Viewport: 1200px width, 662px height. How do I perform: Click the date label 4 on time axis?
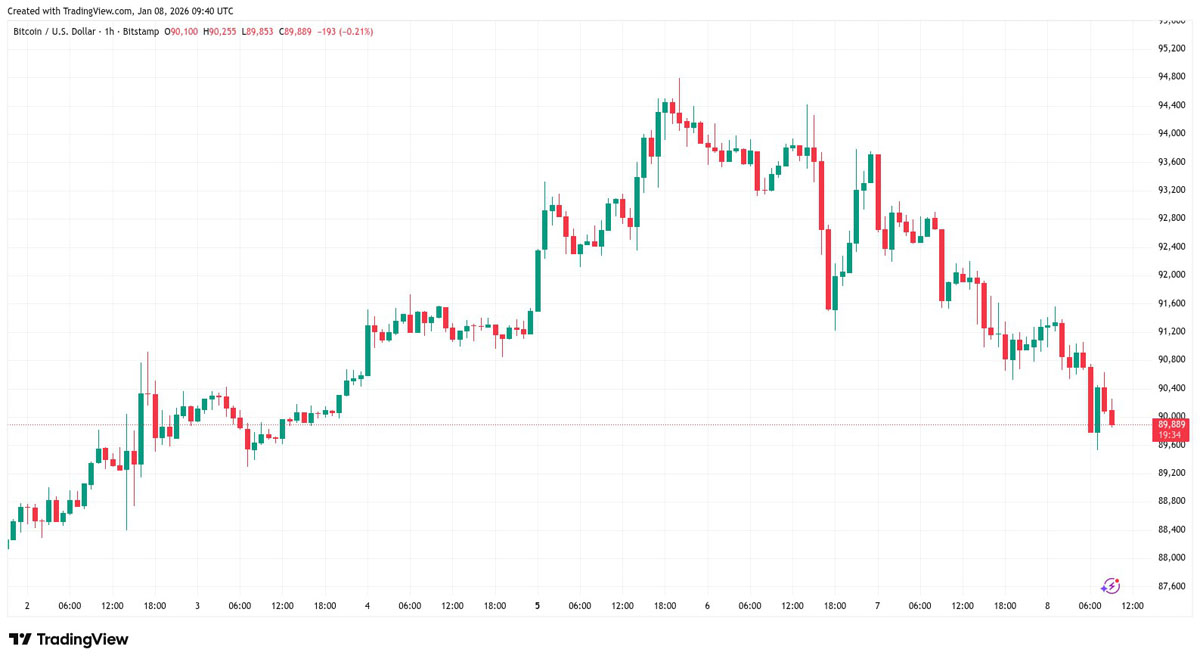tap(367, 606)
